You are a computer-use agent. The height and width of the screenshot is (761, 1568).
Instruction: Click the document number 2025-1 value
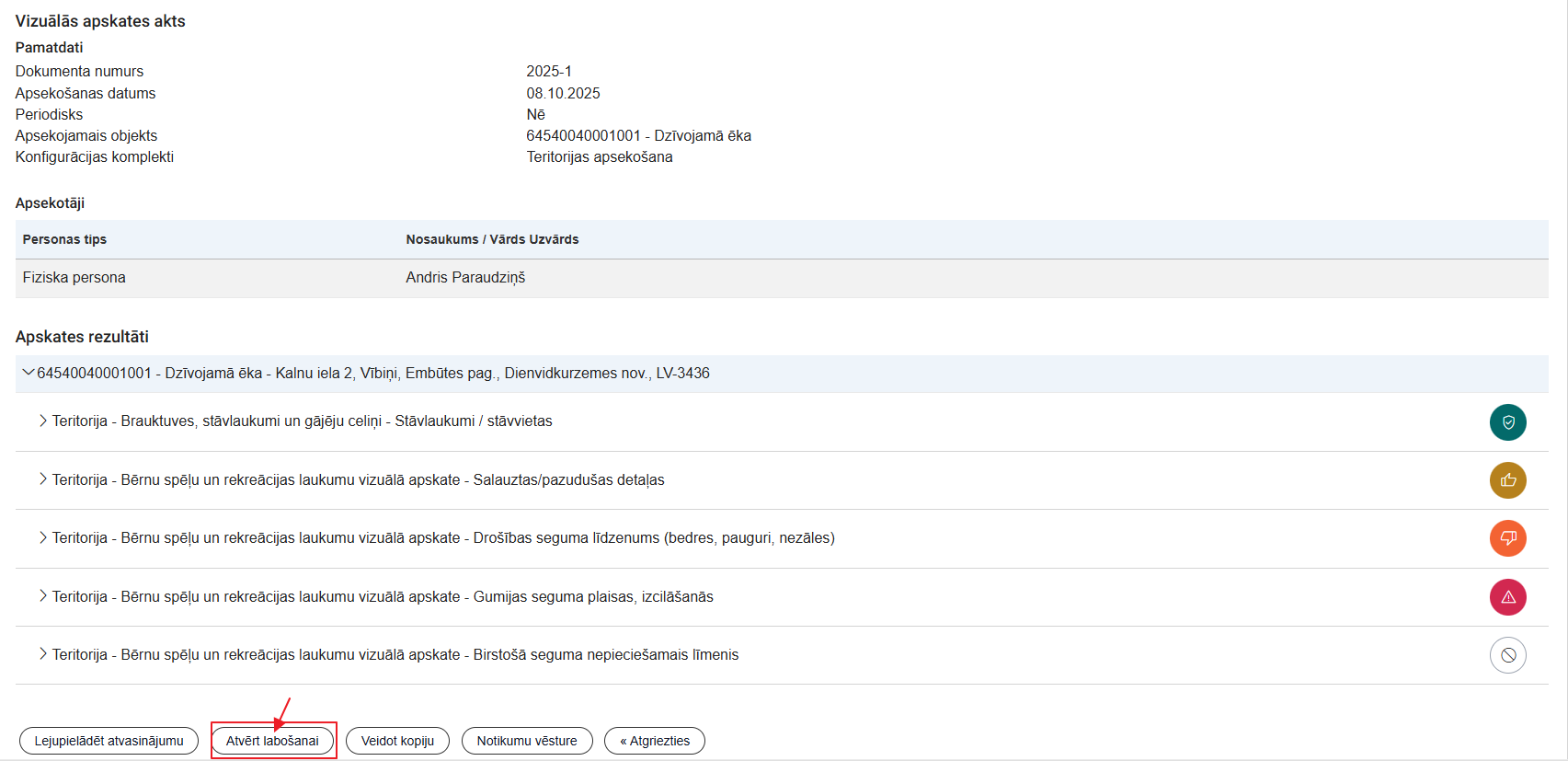[x=549, y=72]
